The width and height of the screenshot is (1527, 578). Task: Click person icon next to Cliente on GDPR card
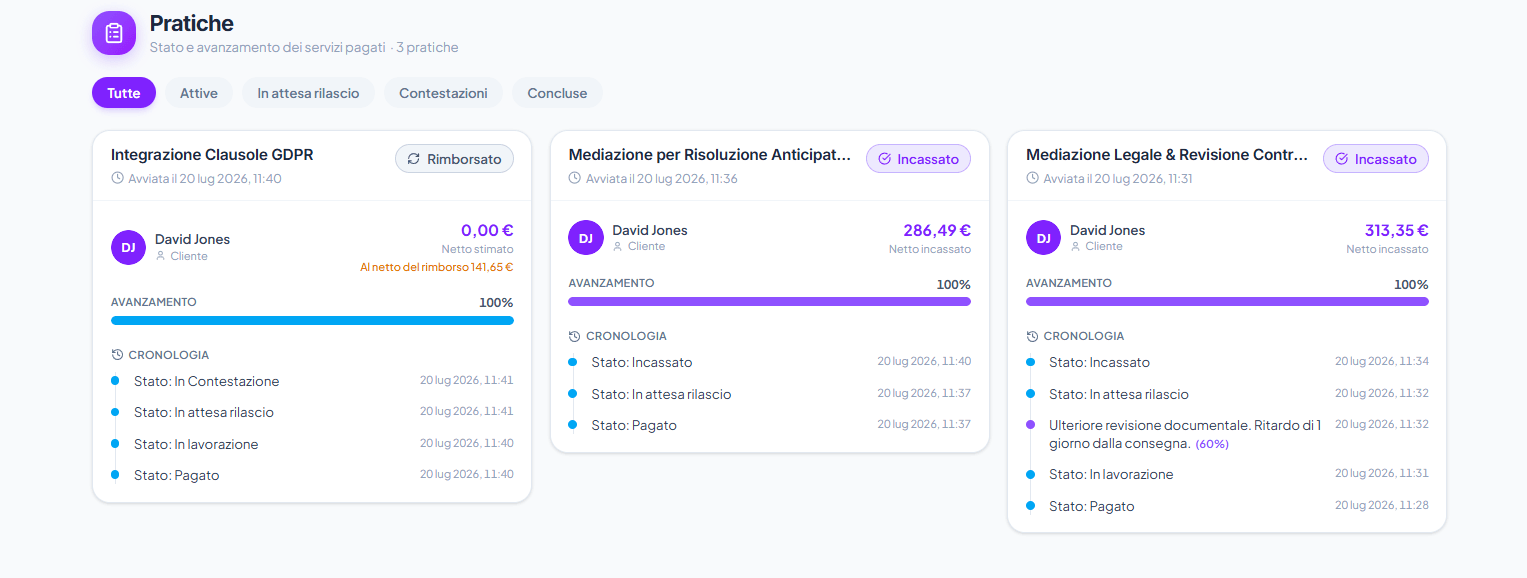[160, 256]
